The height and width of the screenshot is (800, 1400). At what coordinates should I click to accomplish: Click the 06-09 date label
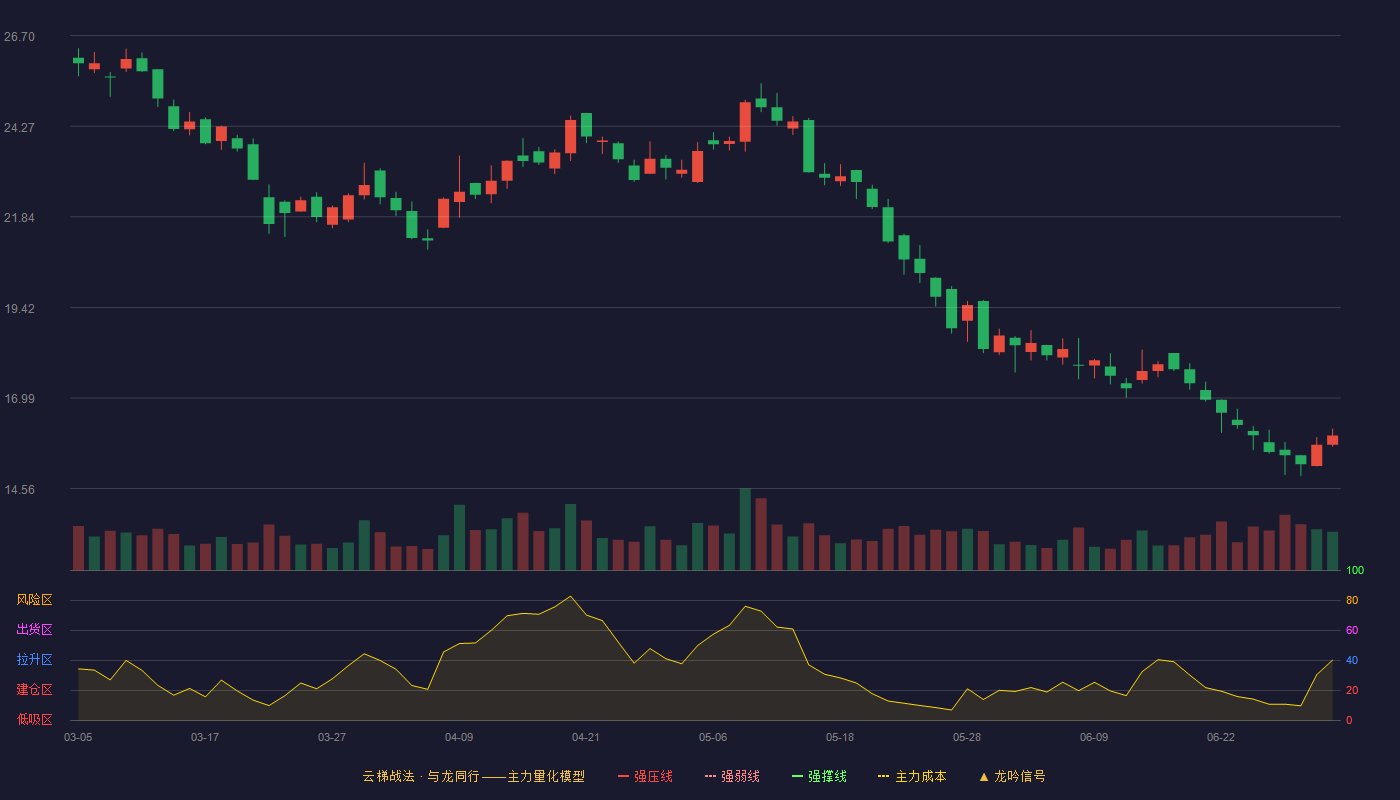(1094, 737)
